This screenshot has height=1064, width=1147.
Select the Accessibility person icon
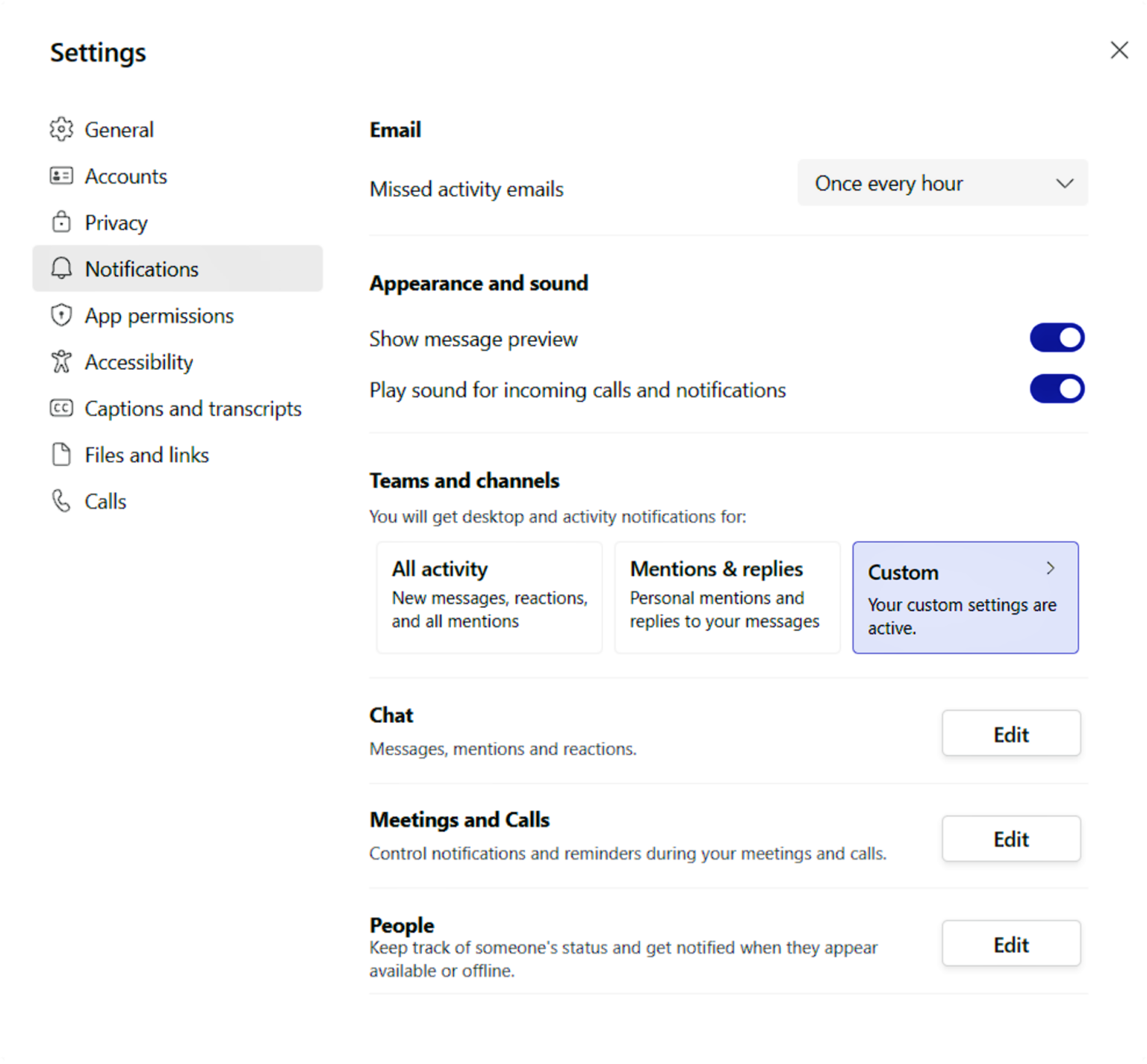(61, 361)
